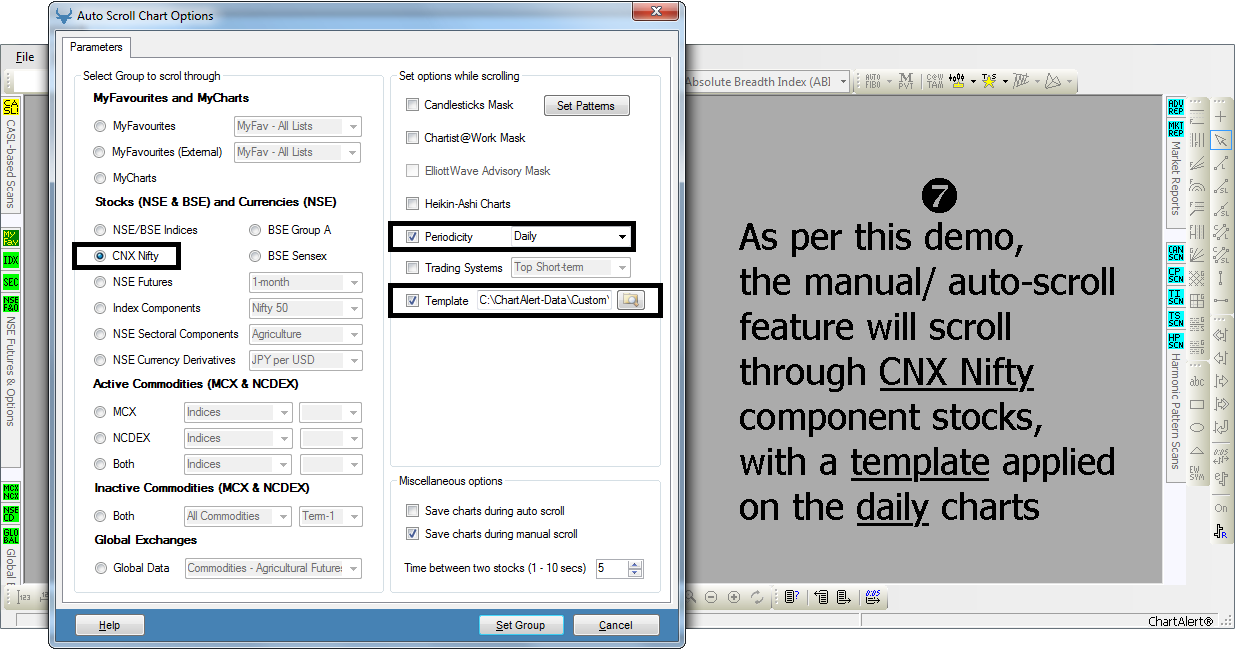Click the NSE CD sidebar icon
This screenshot has width=1235, height=650.
(11, 514)
